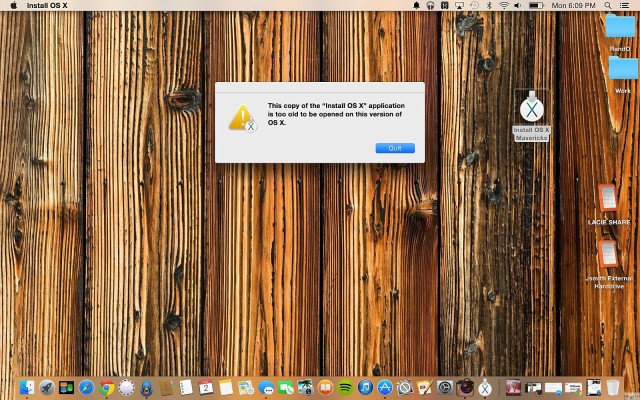Open the Bluetooth status menu
640x400 pixels.
tap(487, 6)
